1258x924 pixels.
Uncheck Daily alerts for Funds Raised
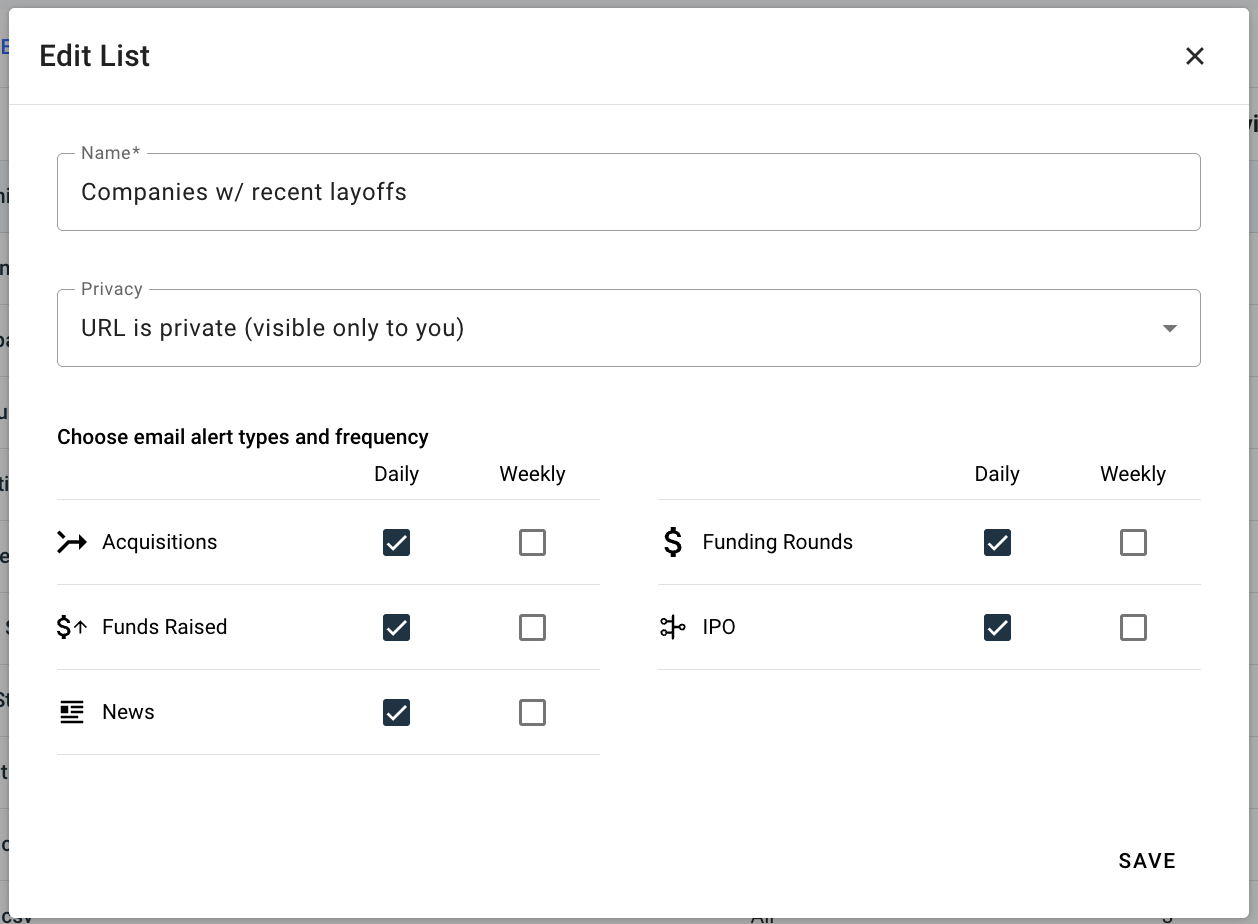(396, 627)
